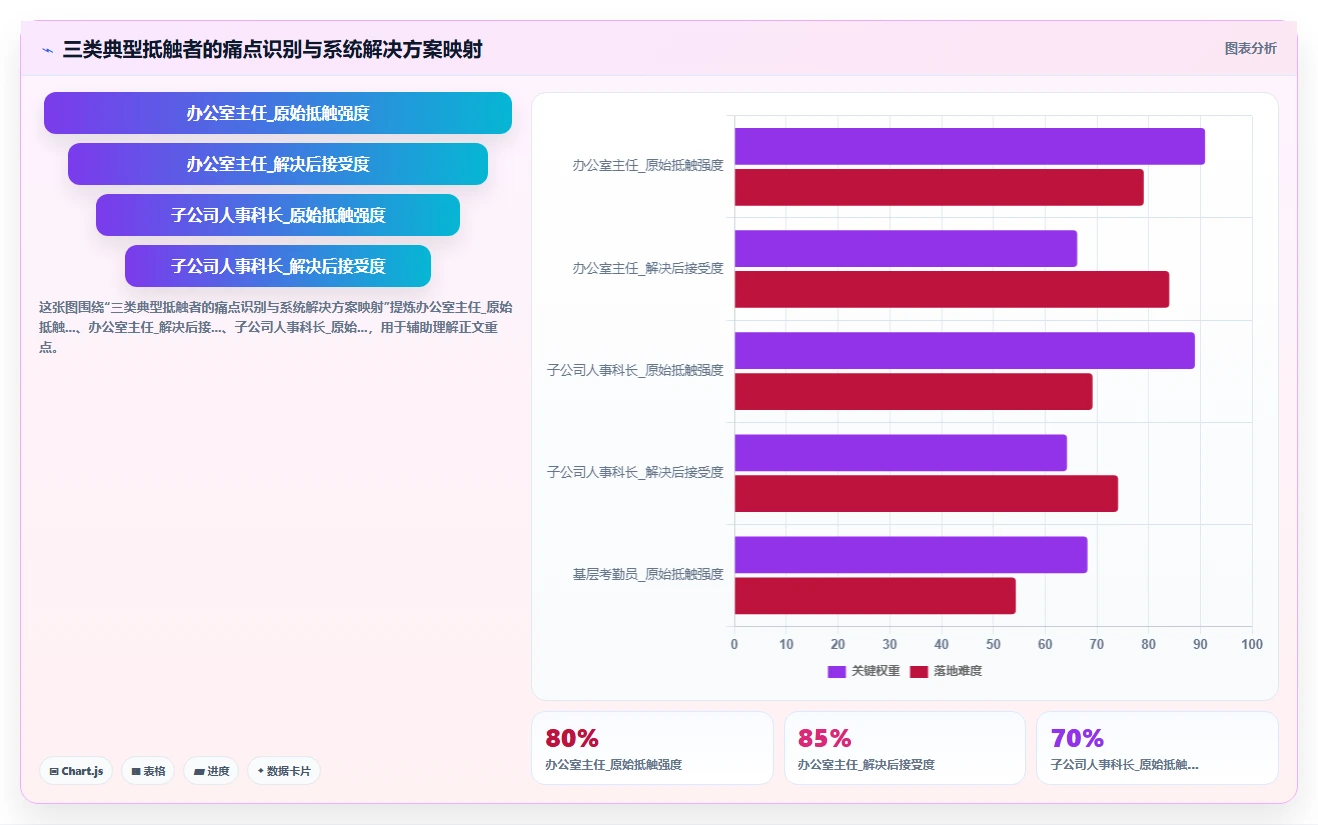Click red bar for 子公司人事科长_解决后接受度
Screen dimensions: 1318x825
point(926,494)
